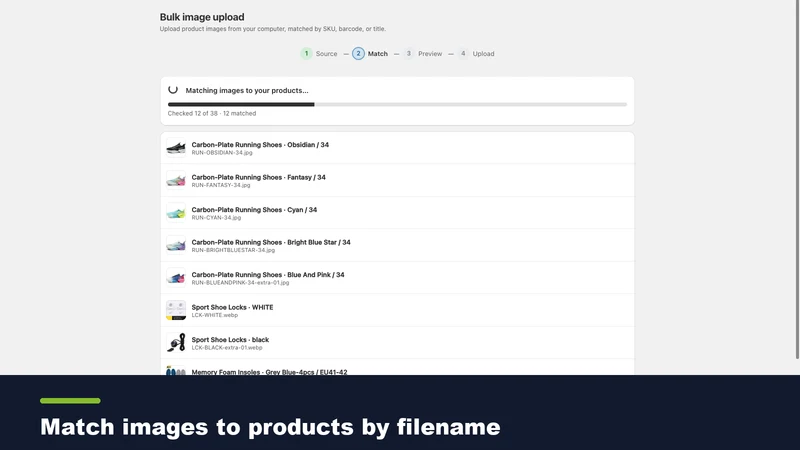Open Sport Shoe Locks WHITE thumbnail

pos(176,310)
